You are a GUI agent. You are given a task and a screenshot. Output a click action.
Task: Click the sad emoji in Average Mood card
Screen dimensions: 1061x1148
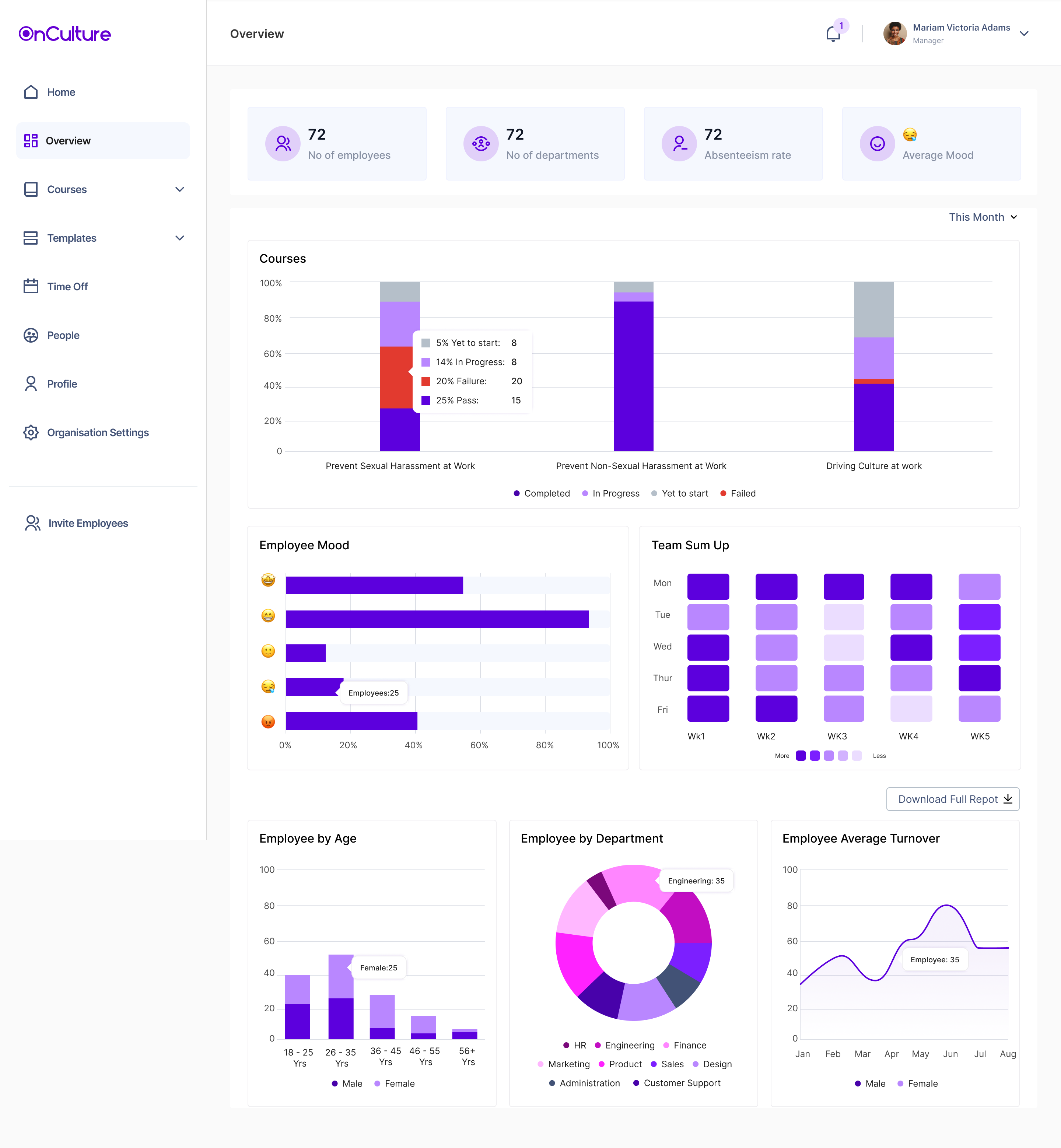click(x=910, y=134)
